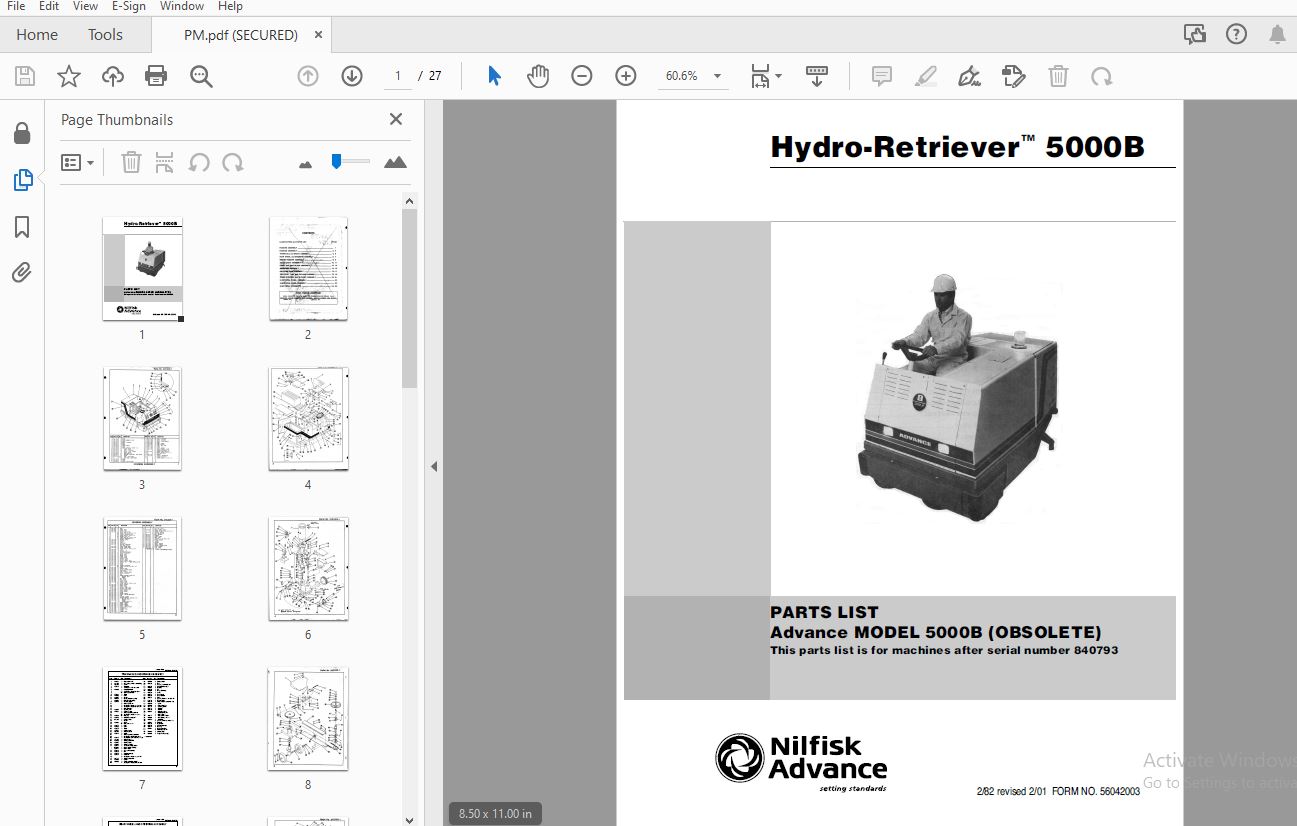Expand the fit page options arrow
This screenshot has height=826, width=1297.
pyautogui.click(x=778, y=76)
